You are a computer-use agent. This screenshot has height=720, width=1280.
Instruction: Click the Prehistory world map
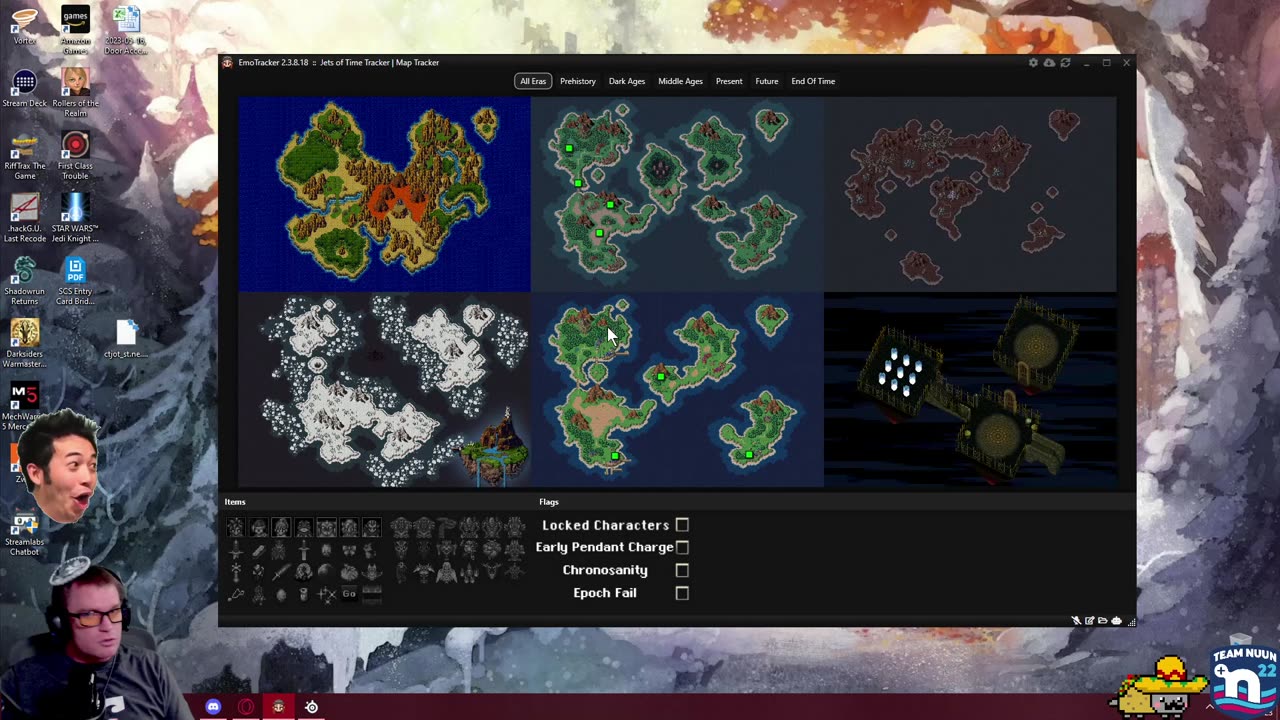click(384, 194)
